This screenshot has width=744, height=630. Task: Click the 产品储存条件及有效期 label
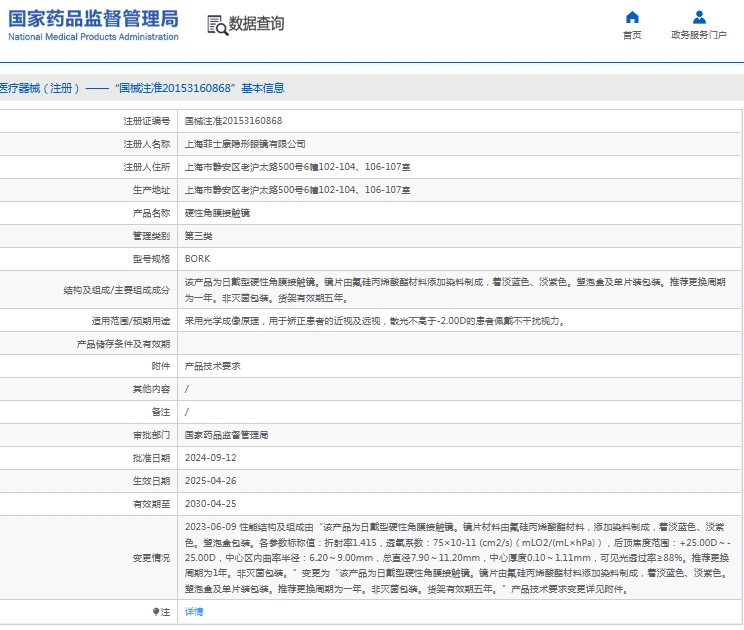click(123, 344)
